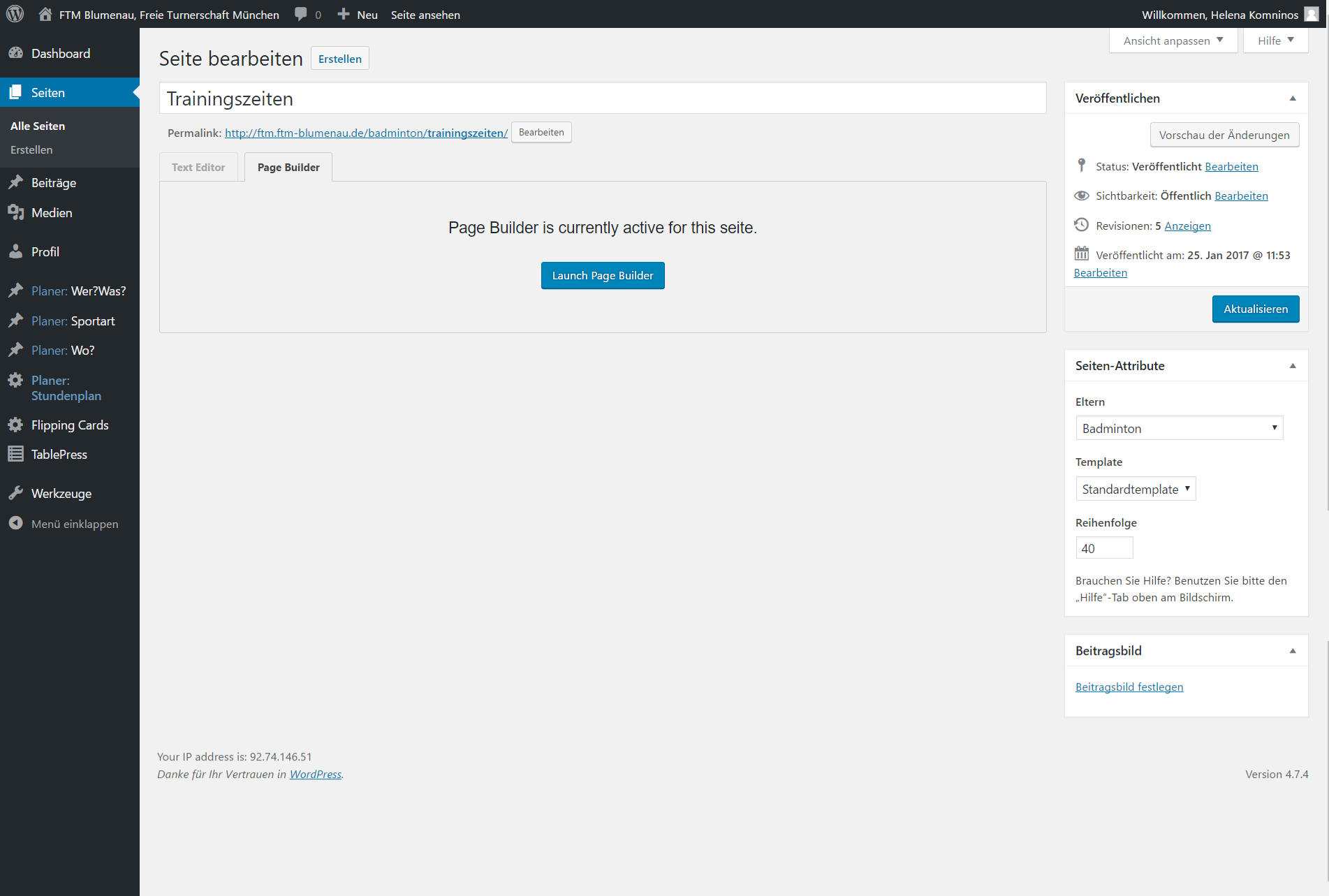1329x896 pixels.
Task: Open Werkzeuge via the wrench icon
Action: click(x=15, y=493)
